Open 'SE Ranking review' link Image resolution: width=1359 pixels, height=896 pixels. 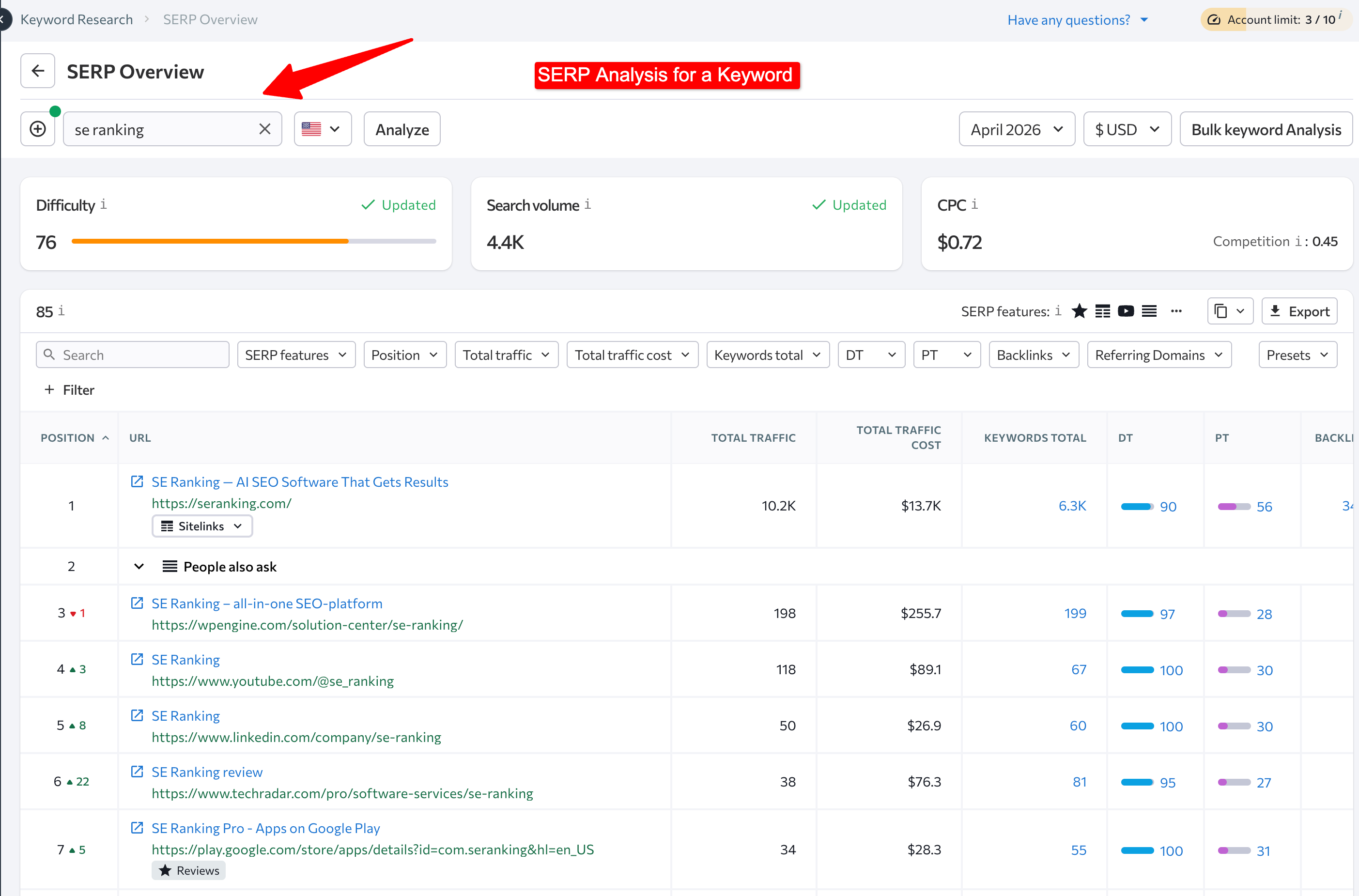pyautogui.click(x=207, y=772)
